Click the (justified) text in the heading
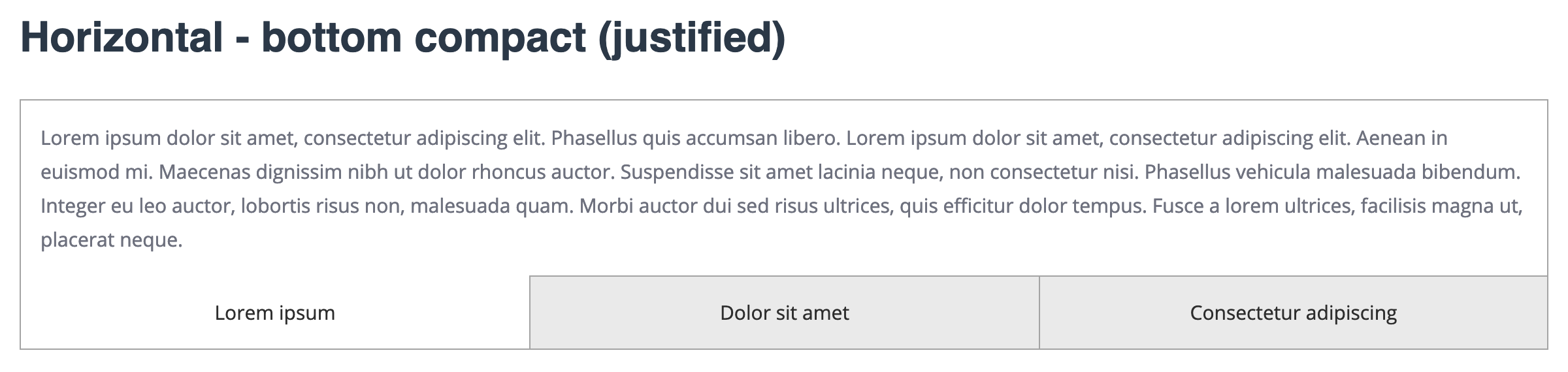This screenshot has height=372, width=1568. coord(692,37)
